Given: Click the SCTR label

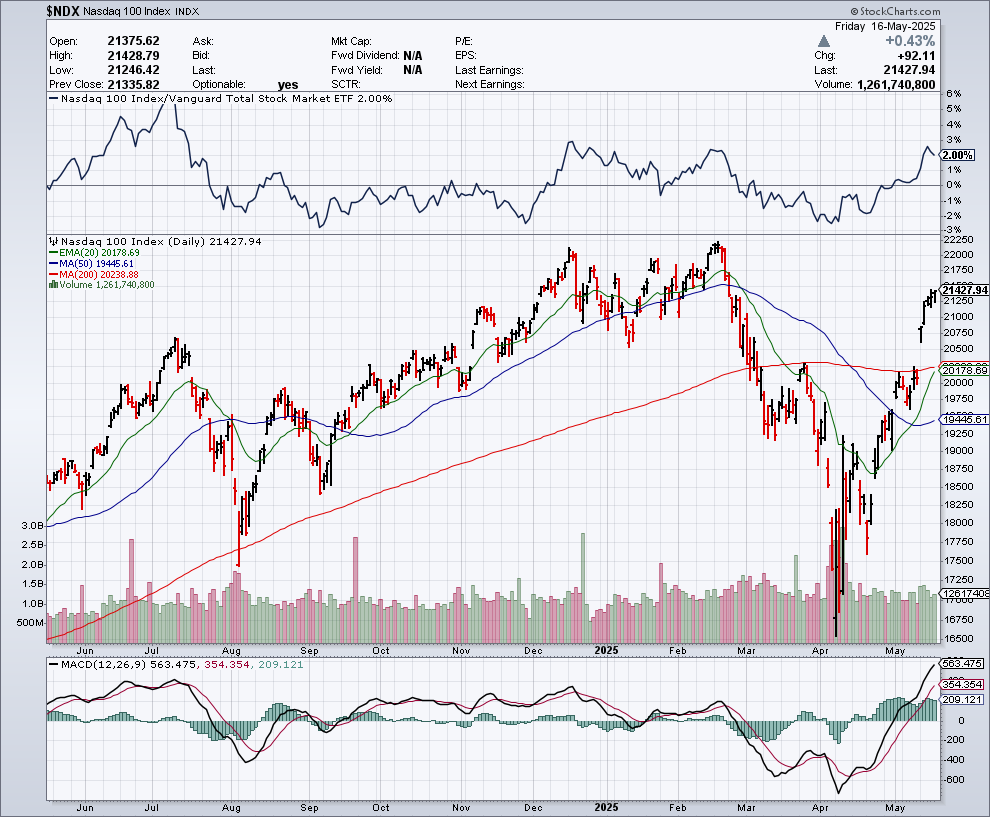Looking at the screenshot, I should (346, 85).
